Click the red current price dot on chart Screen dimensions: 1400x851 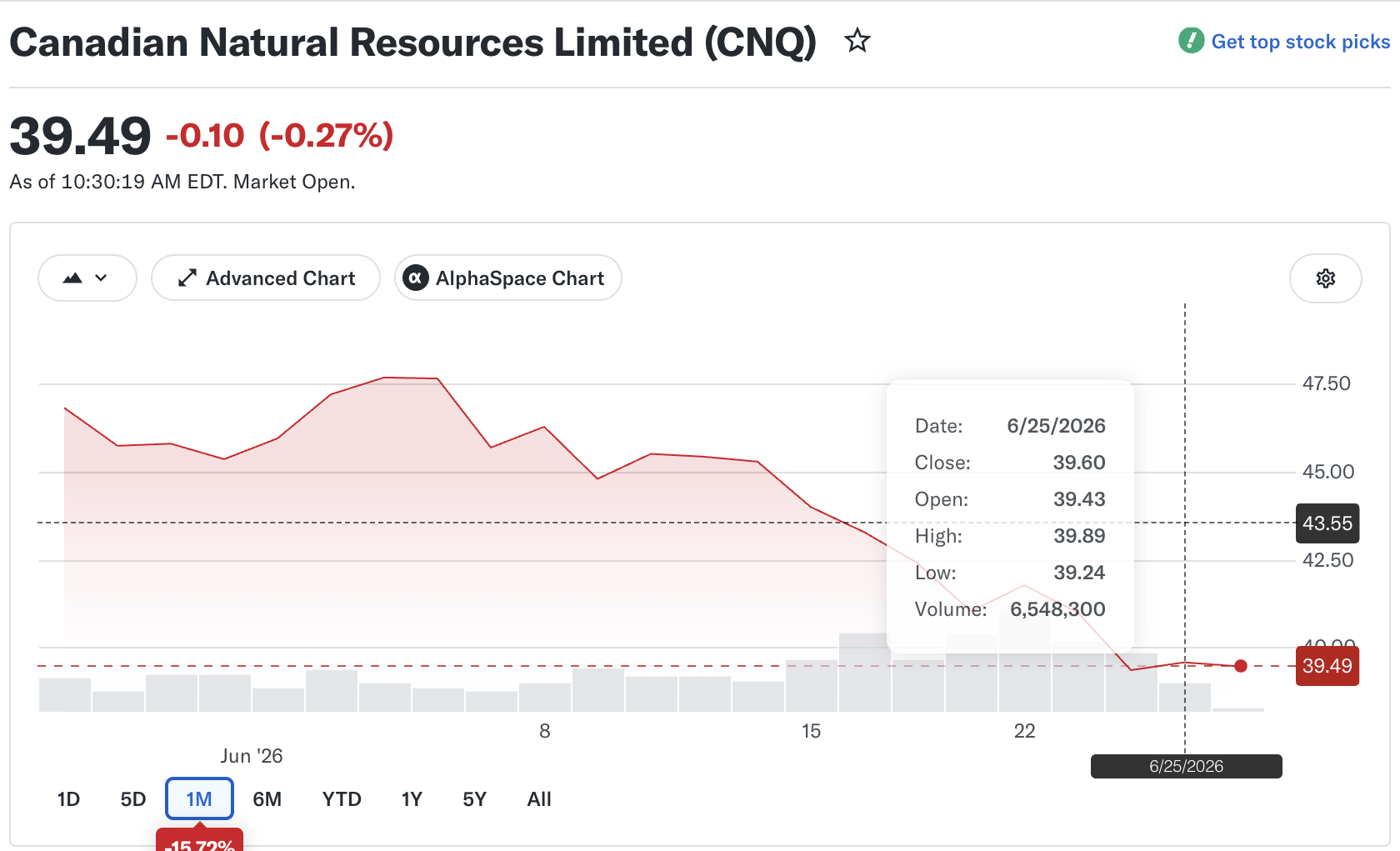[1241, 666]
